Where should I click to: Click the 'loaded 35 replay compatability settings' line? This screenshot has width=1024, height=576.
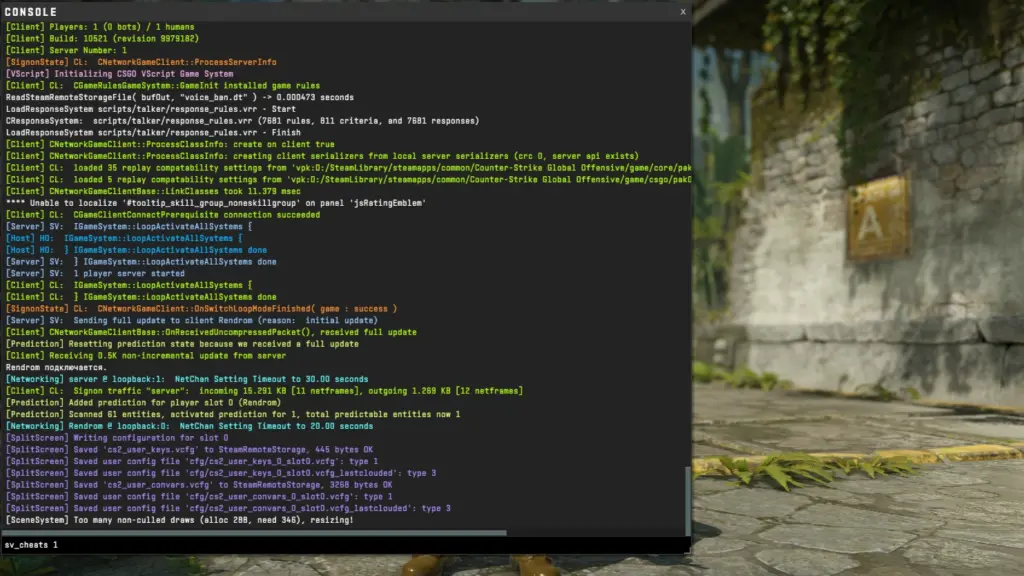coord(348,168)
